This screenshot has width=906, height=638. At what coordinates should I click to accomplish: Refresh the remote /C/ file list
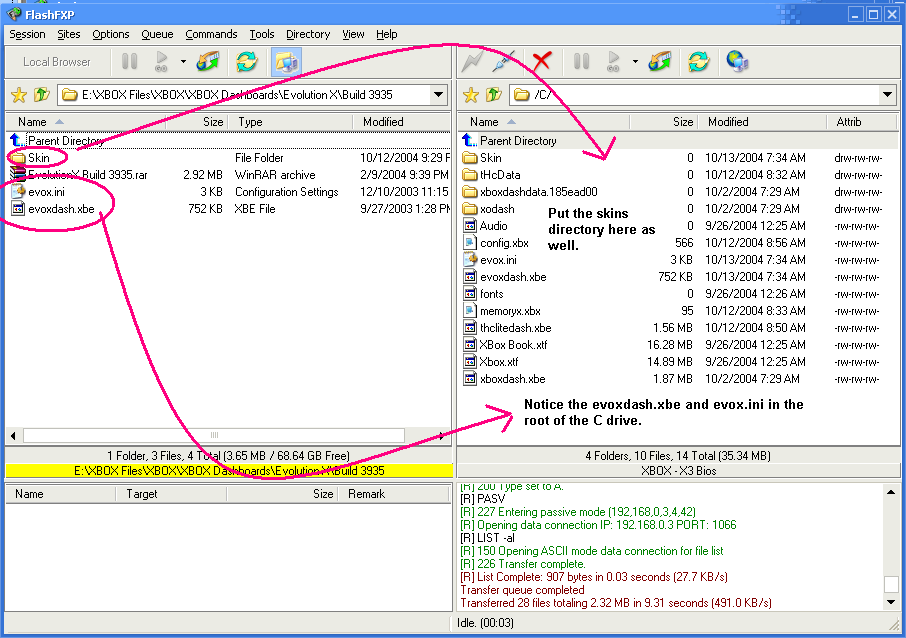tap(699, 61)
